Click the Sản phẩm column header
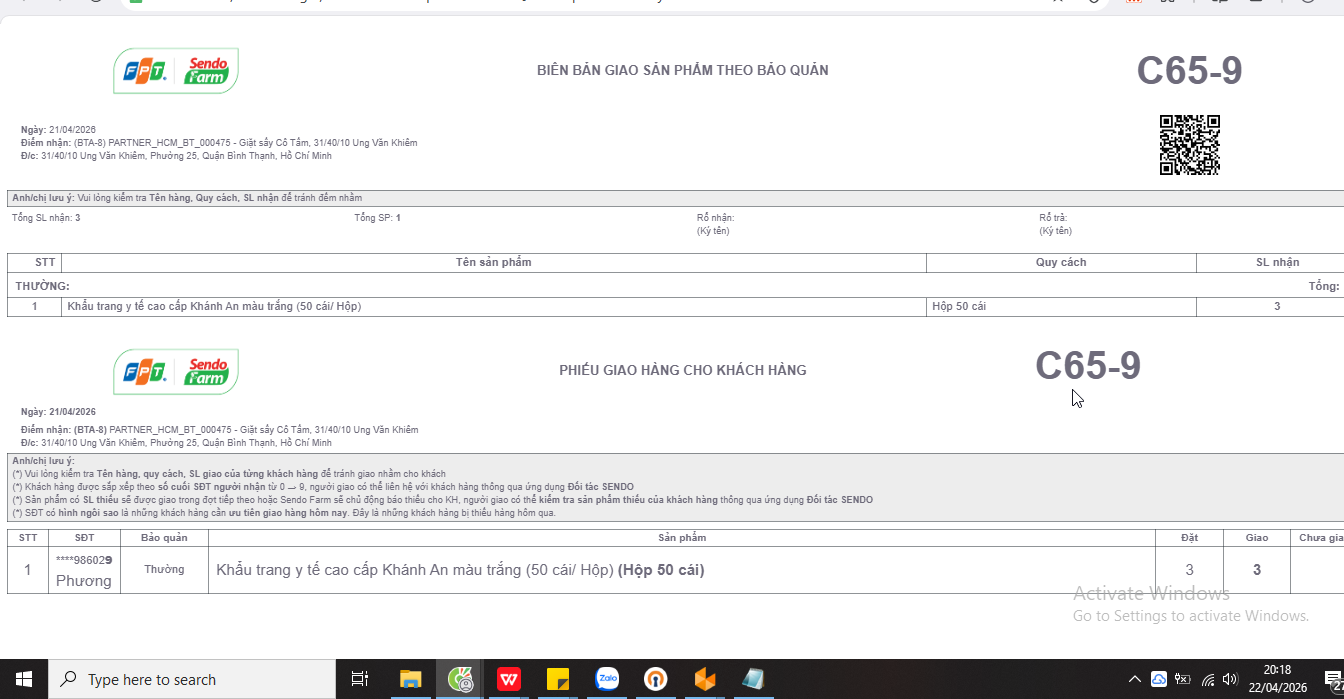 click(682, 537)
